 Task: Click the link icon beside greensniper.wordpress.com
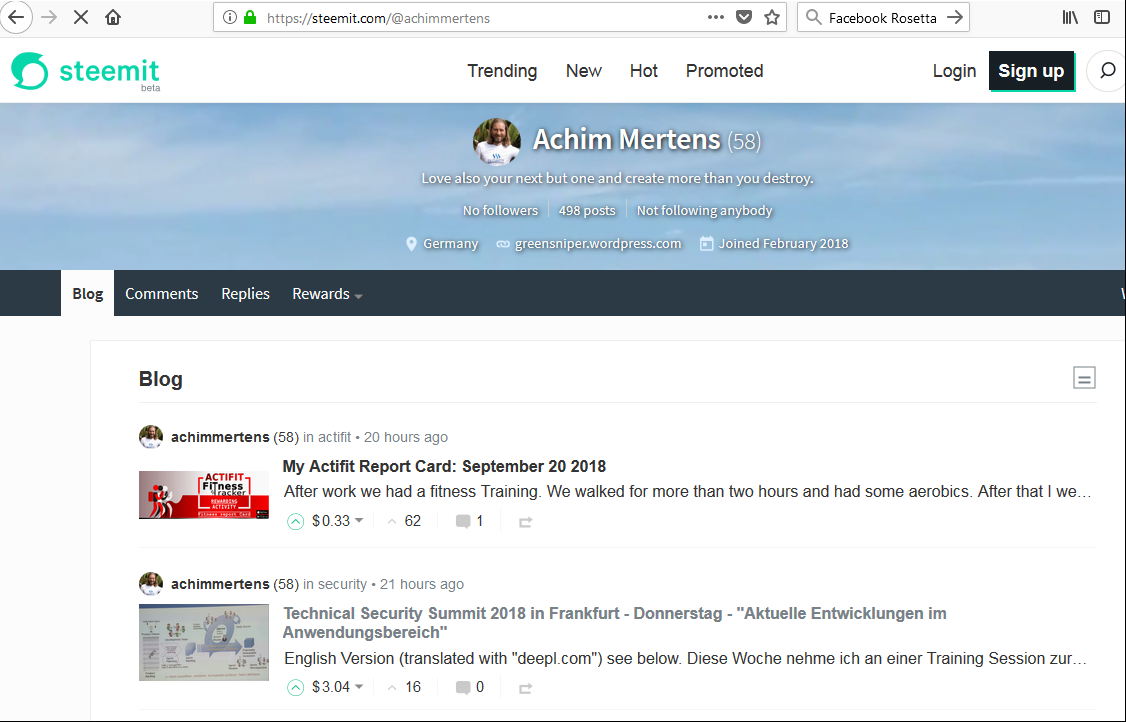[x=503, y=244]
